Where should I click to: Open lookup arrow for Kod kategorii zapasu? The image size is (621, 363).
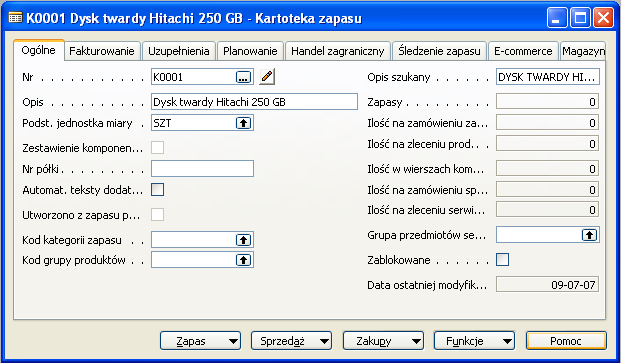pos(243,240)
